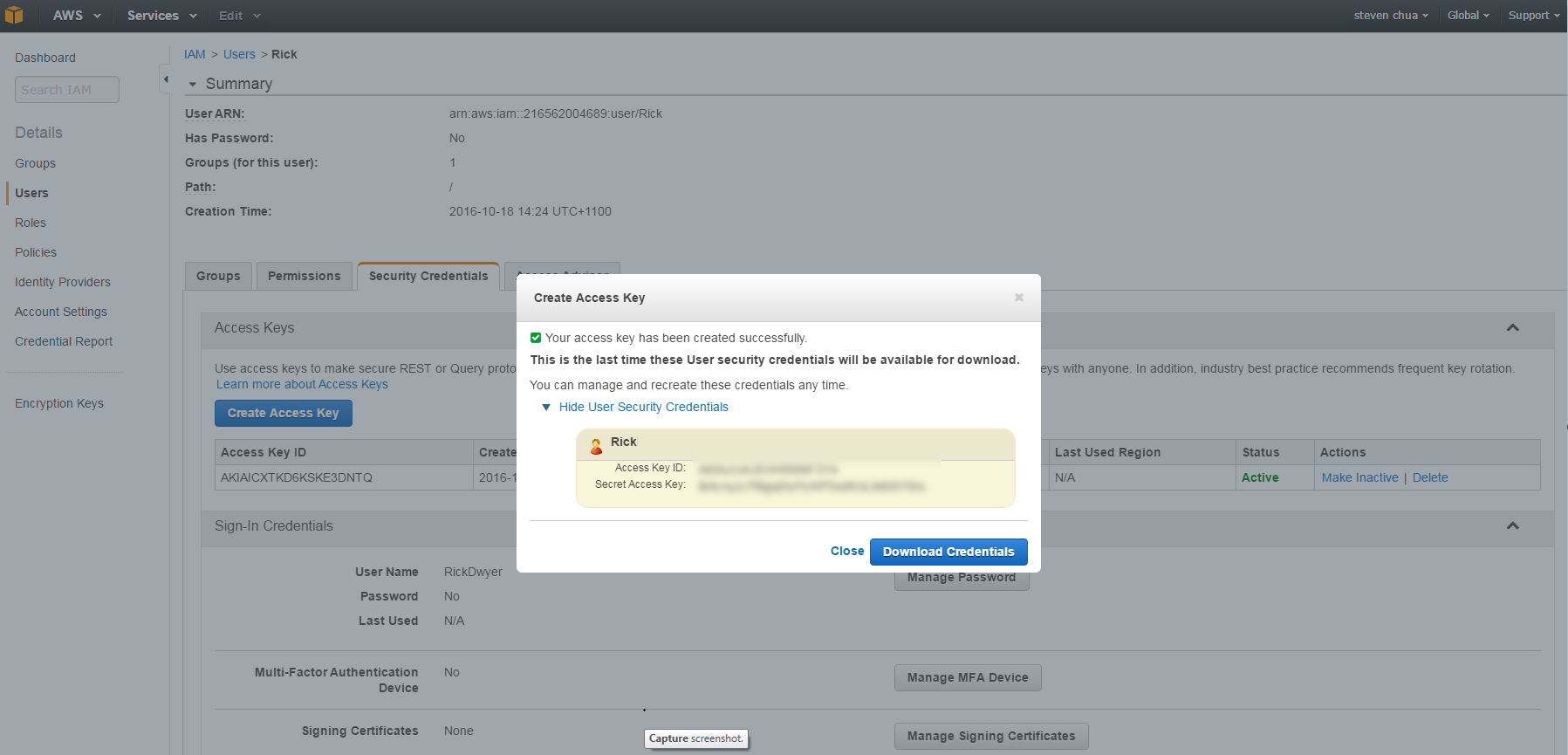Image resolution: width=1568 pixels, height=755 pixels.
Task: Select the RickDwyer user name value
Action: [473, 572]
